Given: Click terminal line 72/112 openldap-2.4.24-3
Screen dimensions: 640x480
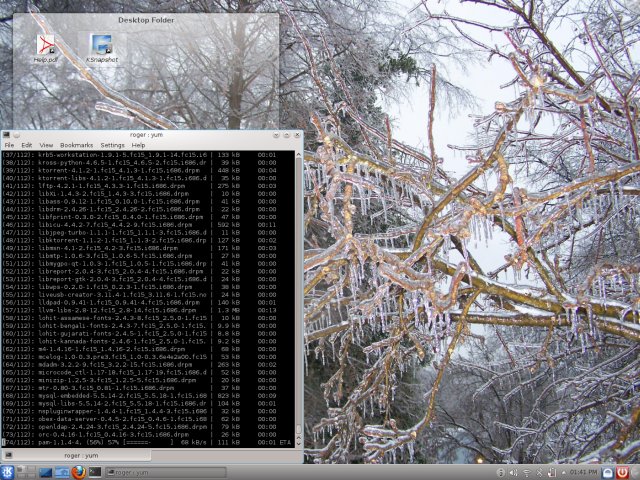Looking at the screenshot, I should coord(139,427).
